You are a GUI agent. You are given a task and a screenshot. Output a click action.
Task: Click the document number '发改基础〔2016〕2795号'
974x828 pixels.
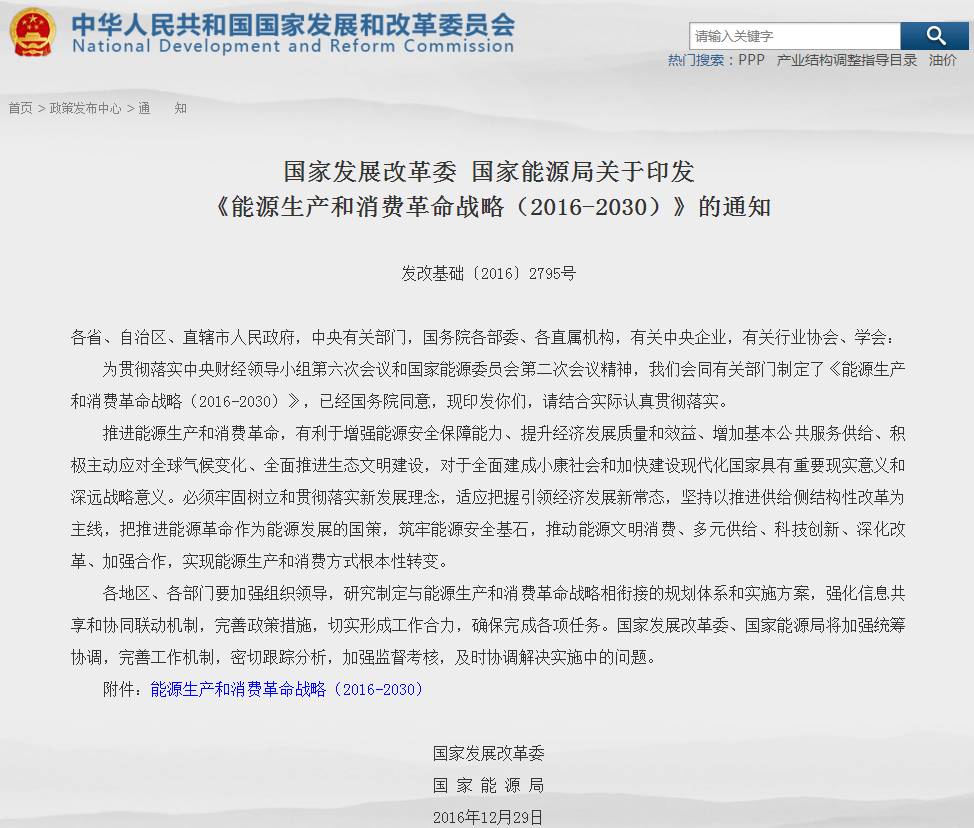point(487,272)
